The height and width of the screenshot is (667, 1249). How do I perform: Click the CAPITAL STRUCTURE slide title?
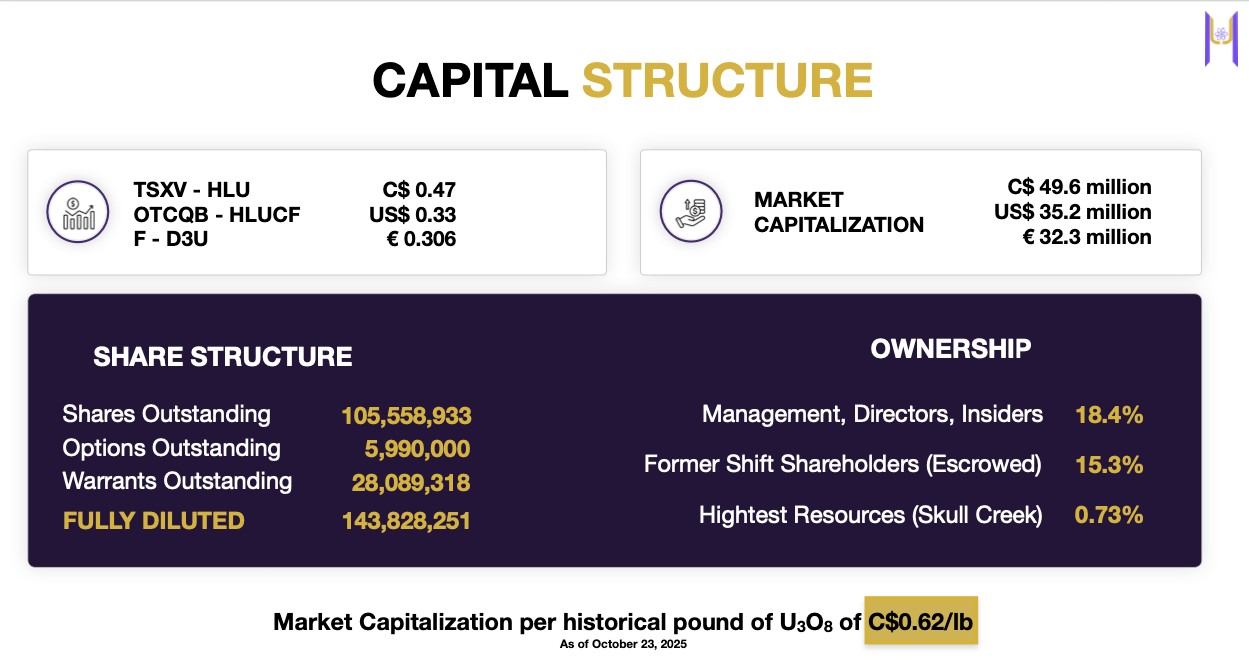pos(623,81)
